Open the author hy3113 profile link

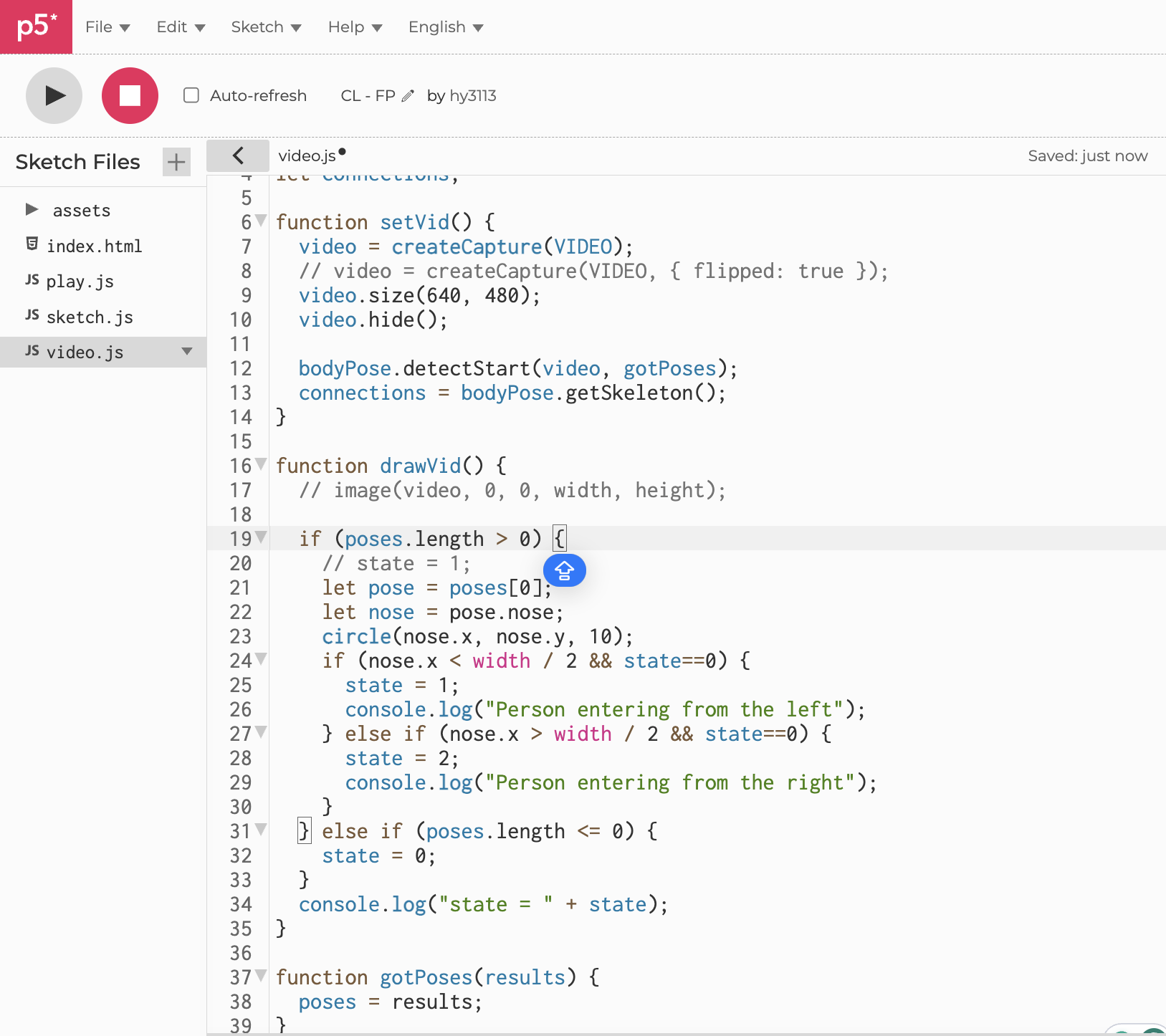[472, 96]
